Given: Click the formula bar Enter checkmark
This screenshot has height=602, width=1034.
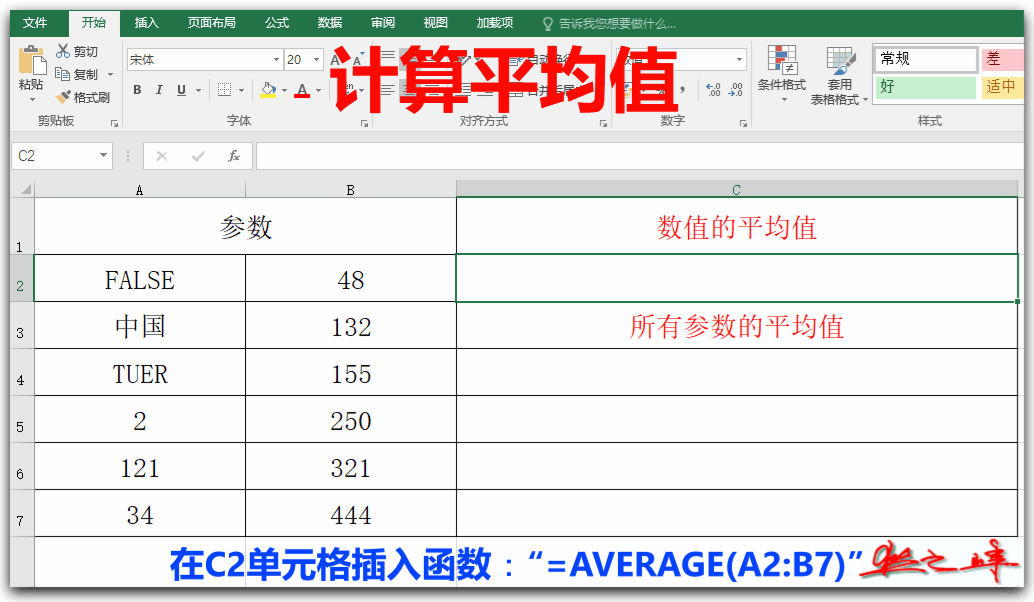Looking at the screenshot, I should pos(198,156).
